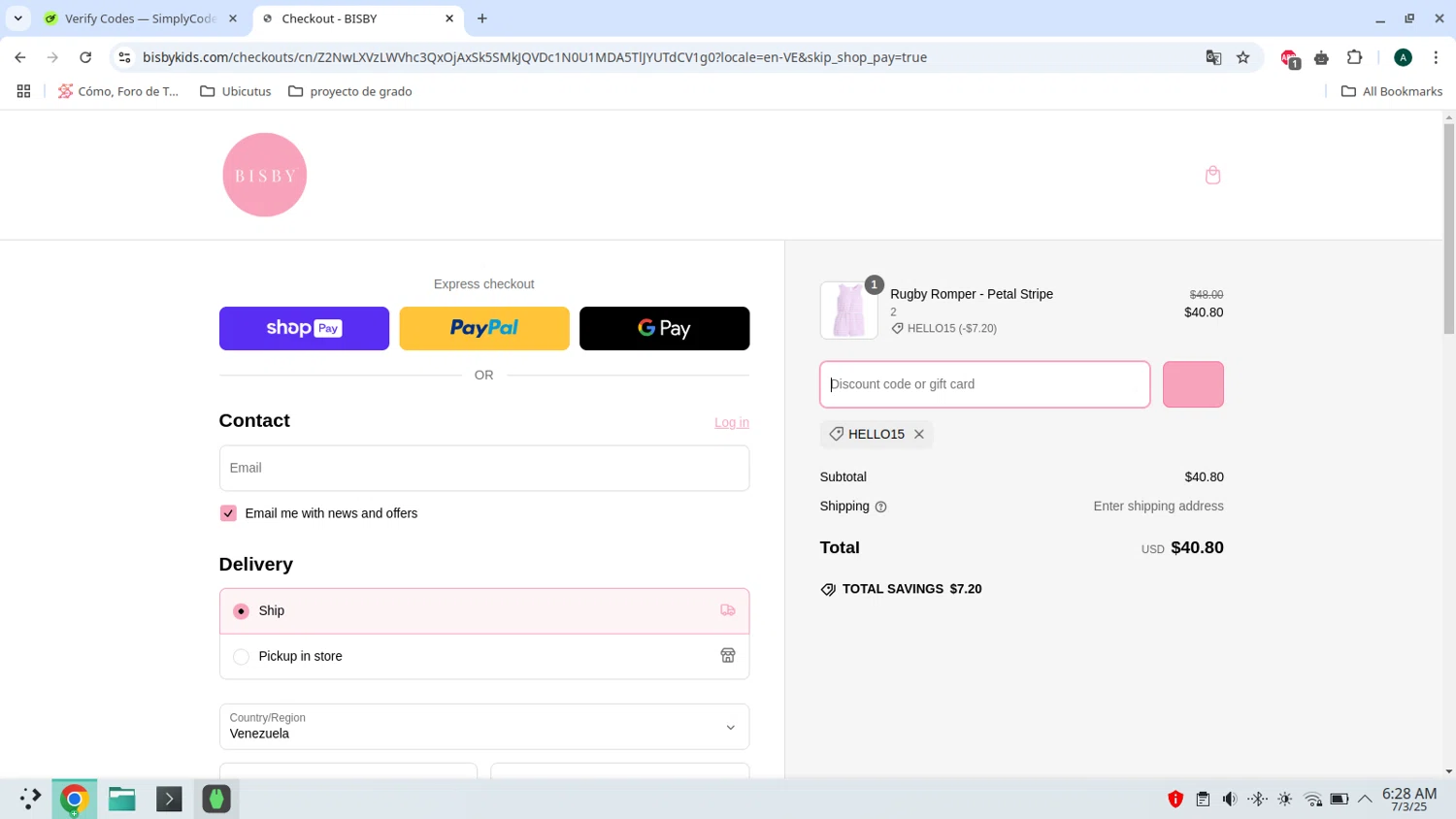Open the Cómo, Foro de T... bookmark
This screenshot has height=819, width=1456.
(118, 91)
